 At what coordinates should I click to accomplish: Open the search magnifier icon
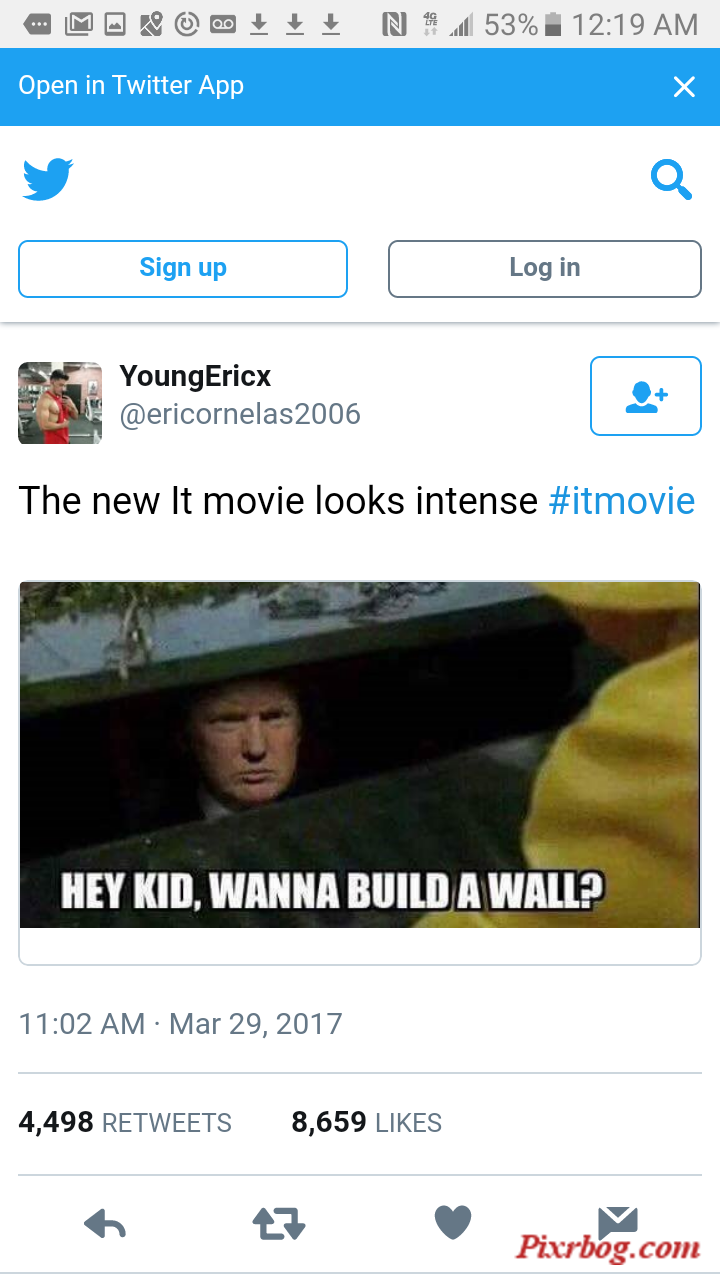point(671,181)
